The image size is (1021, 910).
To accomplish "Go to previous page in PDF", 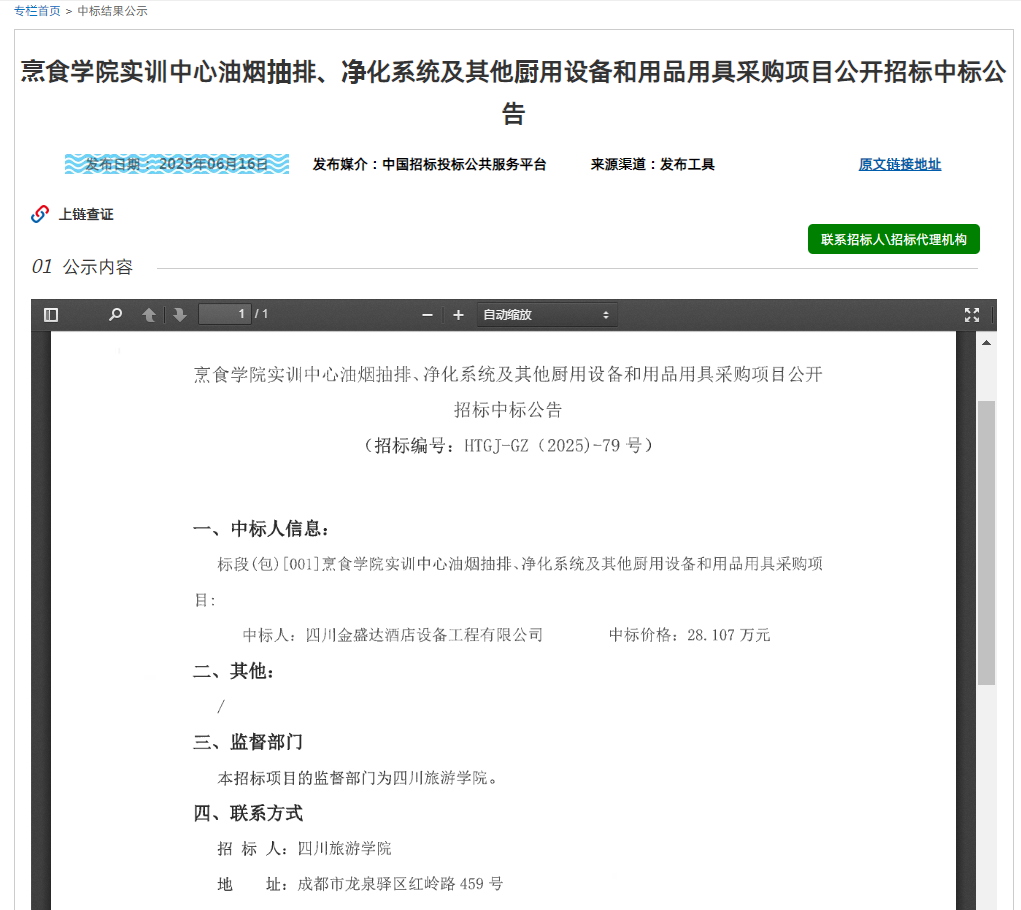I will (x=149, y=315).
